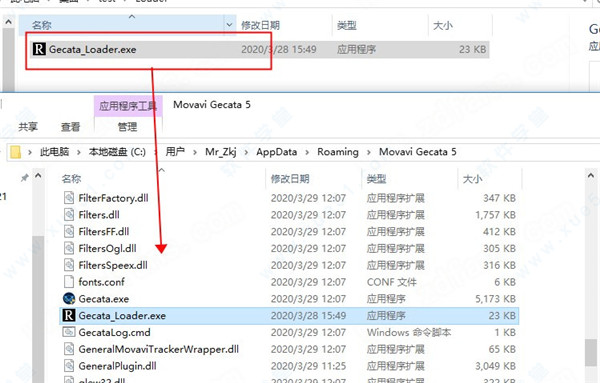600x383 pixels.
Task: Open 名称 column dropdown in top window
Action: [x=229, y=25]
